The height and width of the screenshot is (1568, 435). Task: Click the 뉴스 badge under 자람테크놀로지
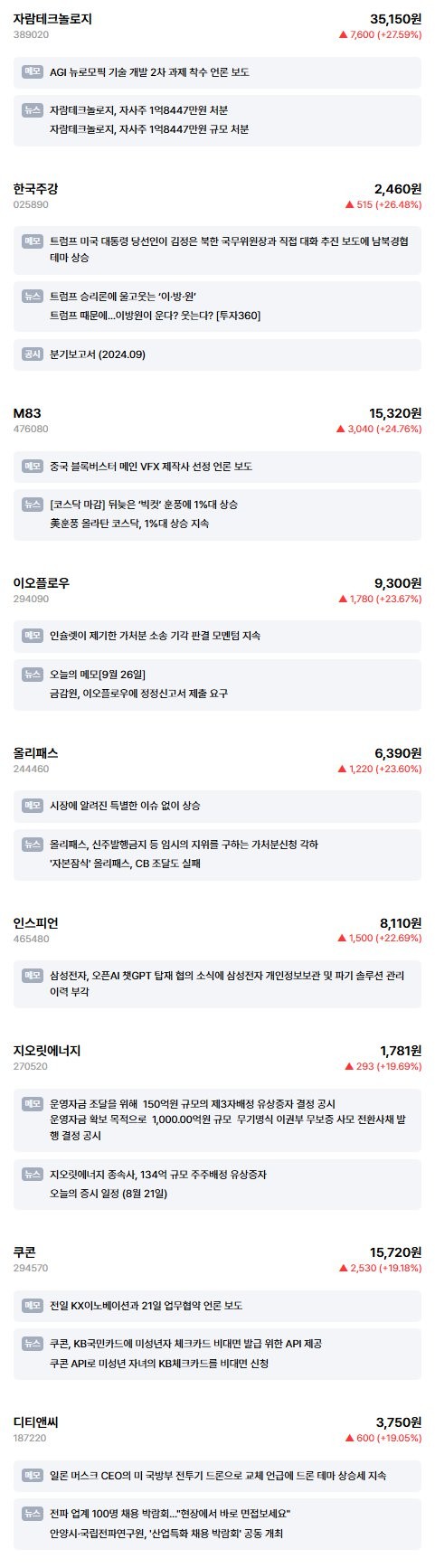coord(33,109)
